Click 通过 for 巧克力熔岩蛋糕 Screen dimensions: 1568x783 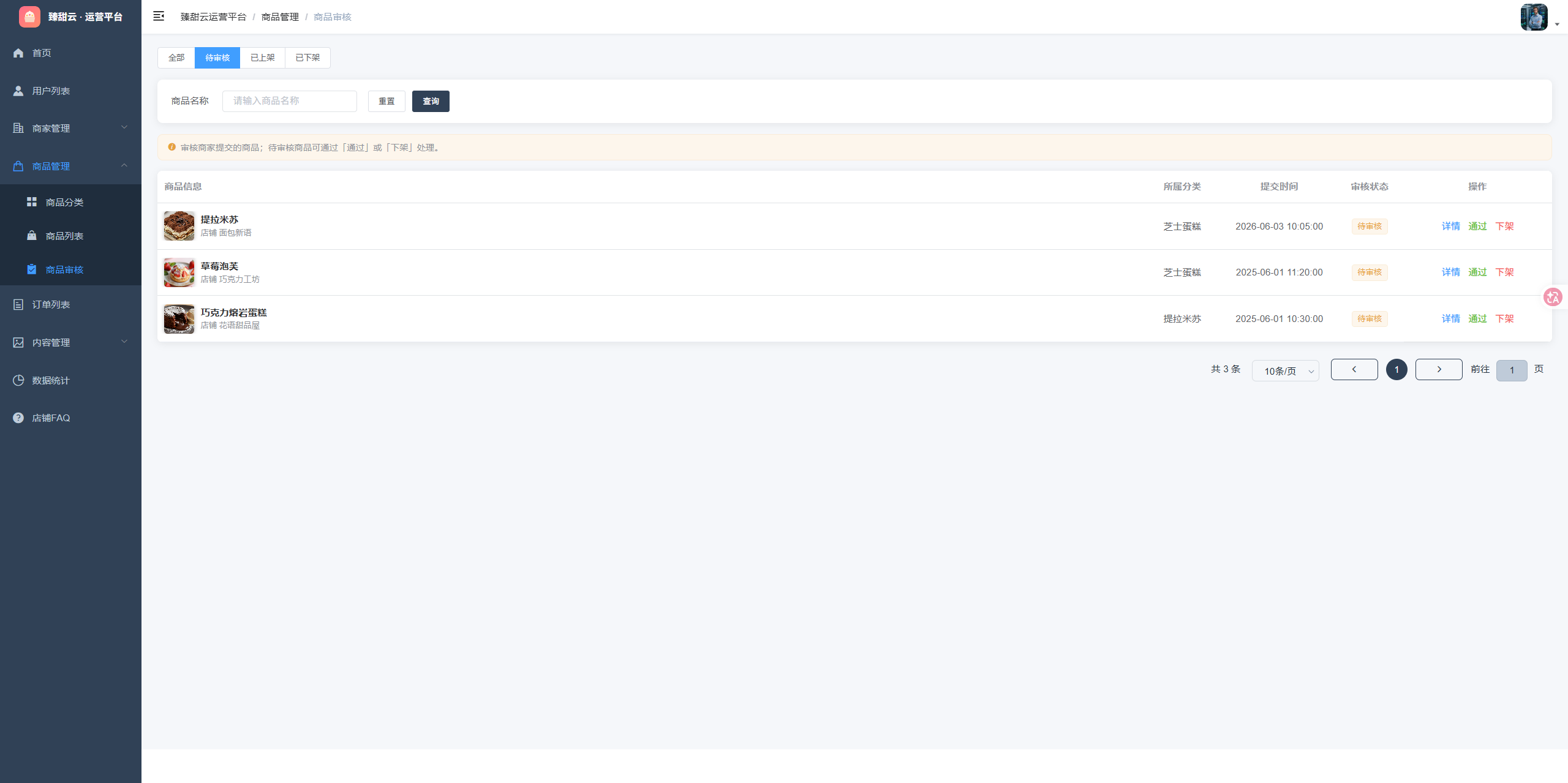coord(1477,318)
